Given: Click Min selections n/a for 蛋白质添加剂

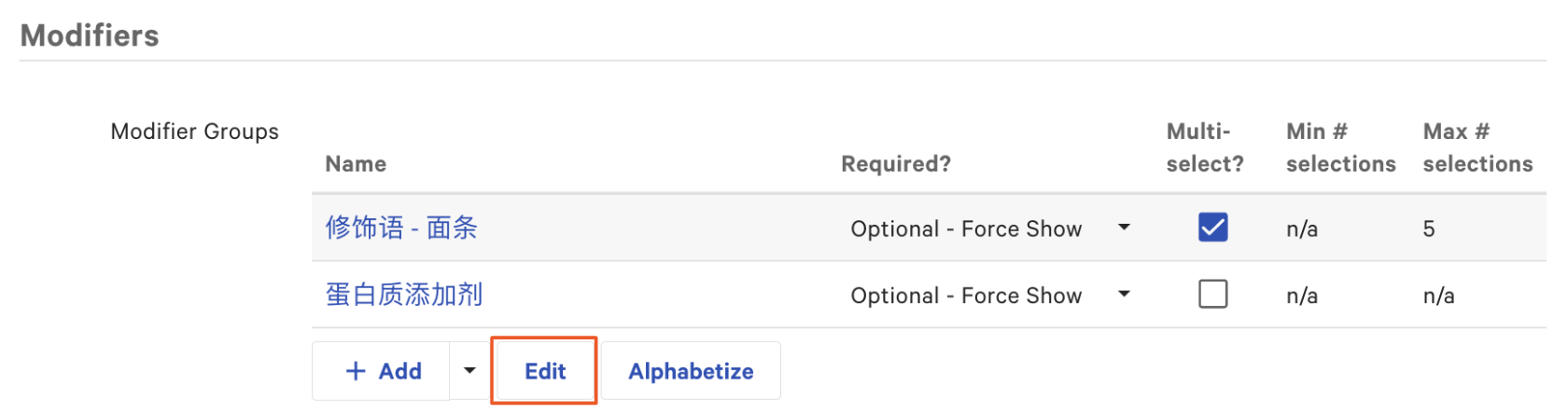Looking at the screenshot, I should [1302, 297].
